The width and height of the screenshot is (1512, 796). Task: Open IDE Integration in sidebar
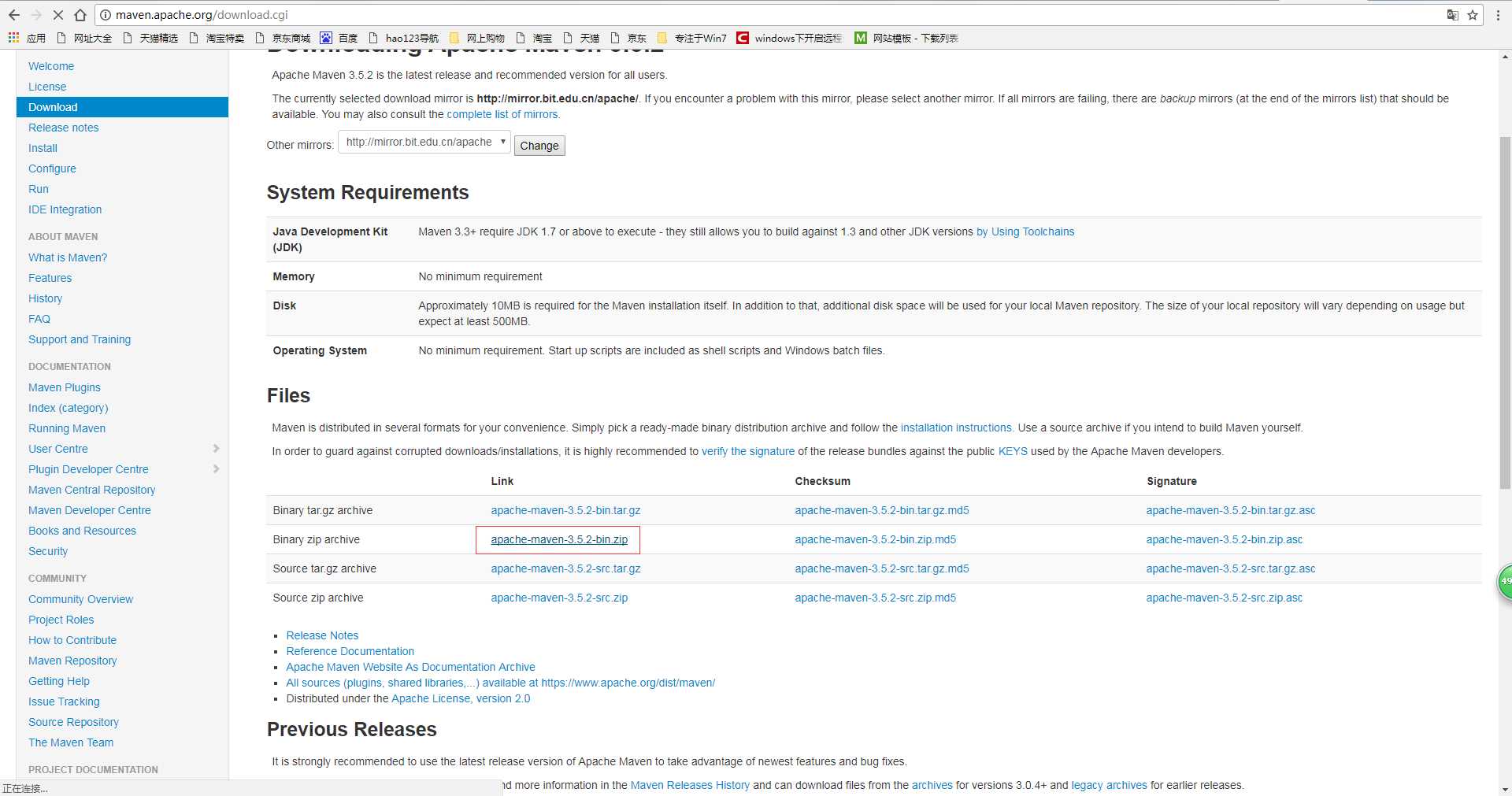pos(65,209)
